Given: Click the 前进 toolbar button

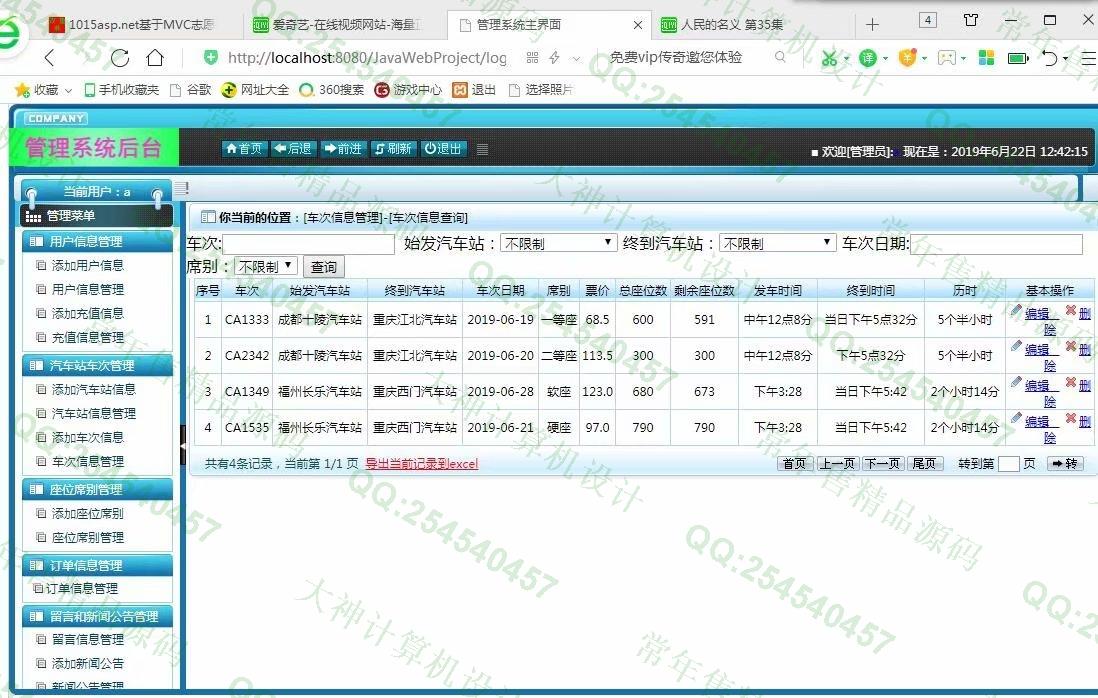Looking at the screenshot, I should 343,148.
